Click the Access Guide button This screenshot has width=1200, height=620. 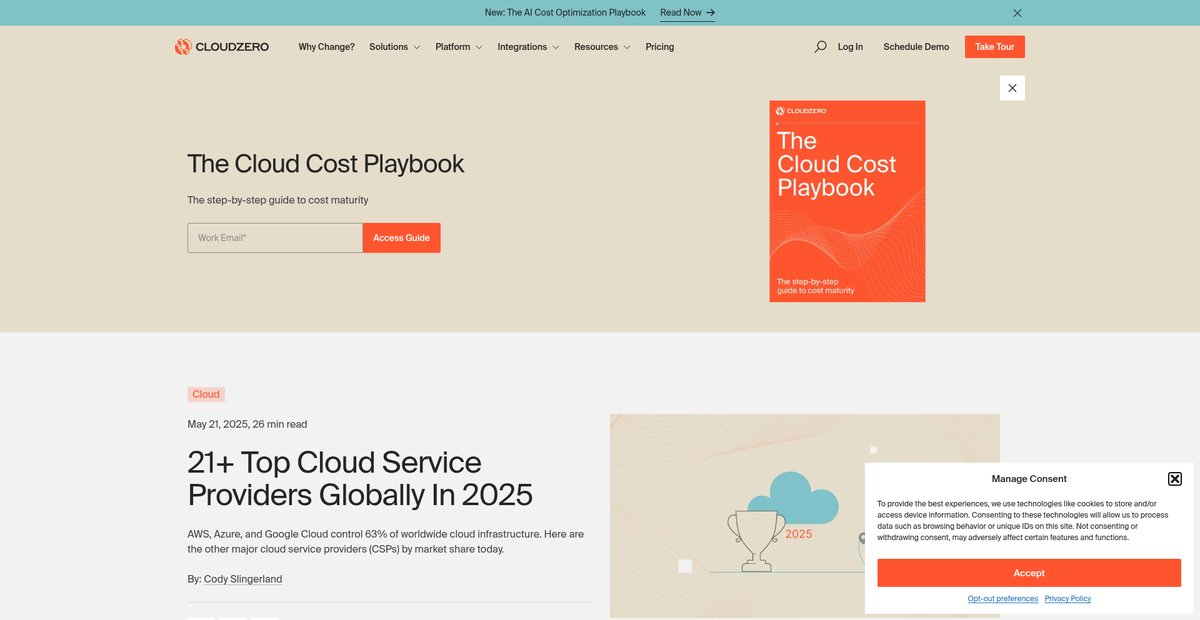[401, 238]
